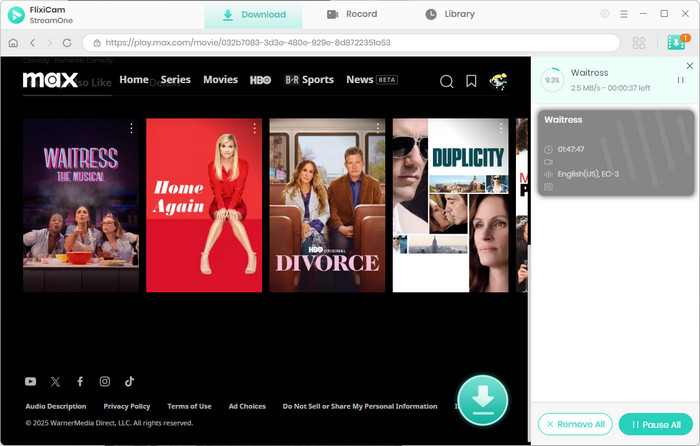Click Pause All button
700x446 pixels.
656,424
